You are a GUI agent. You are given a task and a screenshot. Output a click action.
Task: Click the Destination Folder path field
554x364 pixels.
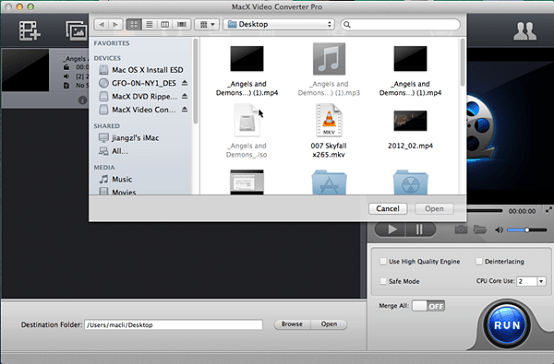(x=173, y=325)
